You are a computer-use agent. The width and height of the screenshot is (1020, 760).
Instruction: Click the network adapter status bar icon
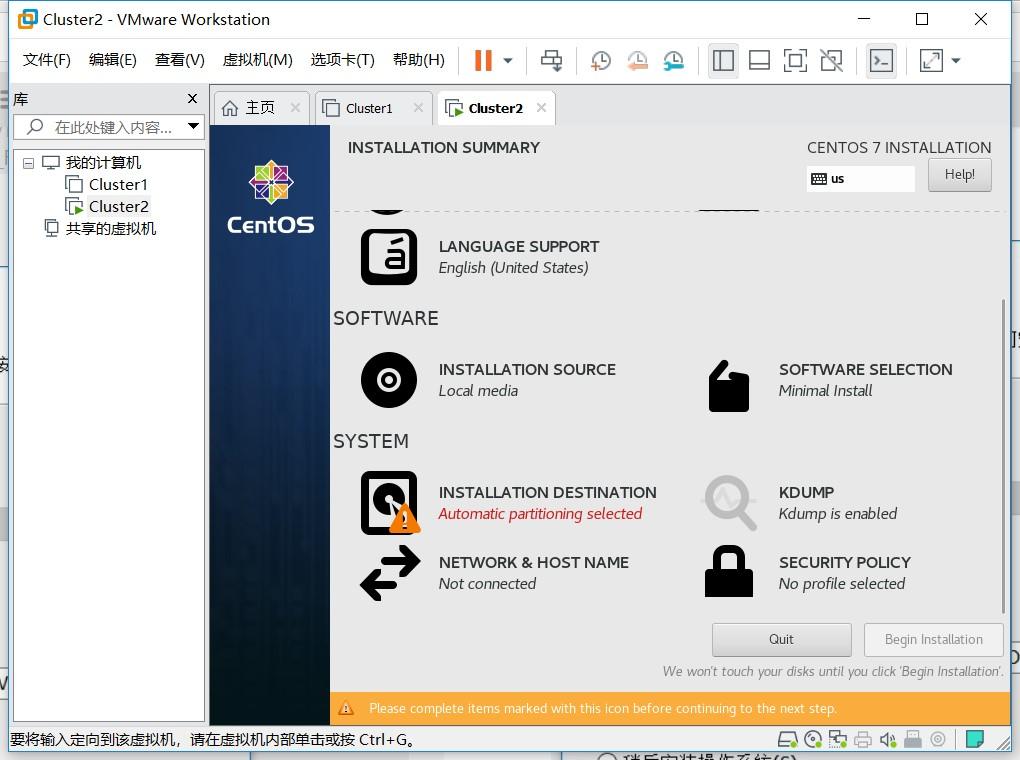click(837, 740)
